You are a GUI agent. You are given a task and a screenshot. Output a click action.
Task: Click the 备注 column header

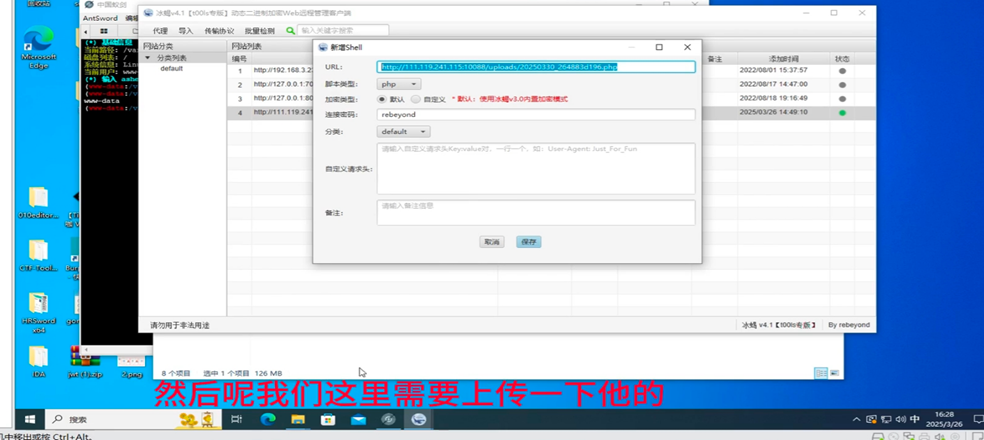(x=715, y=58)
